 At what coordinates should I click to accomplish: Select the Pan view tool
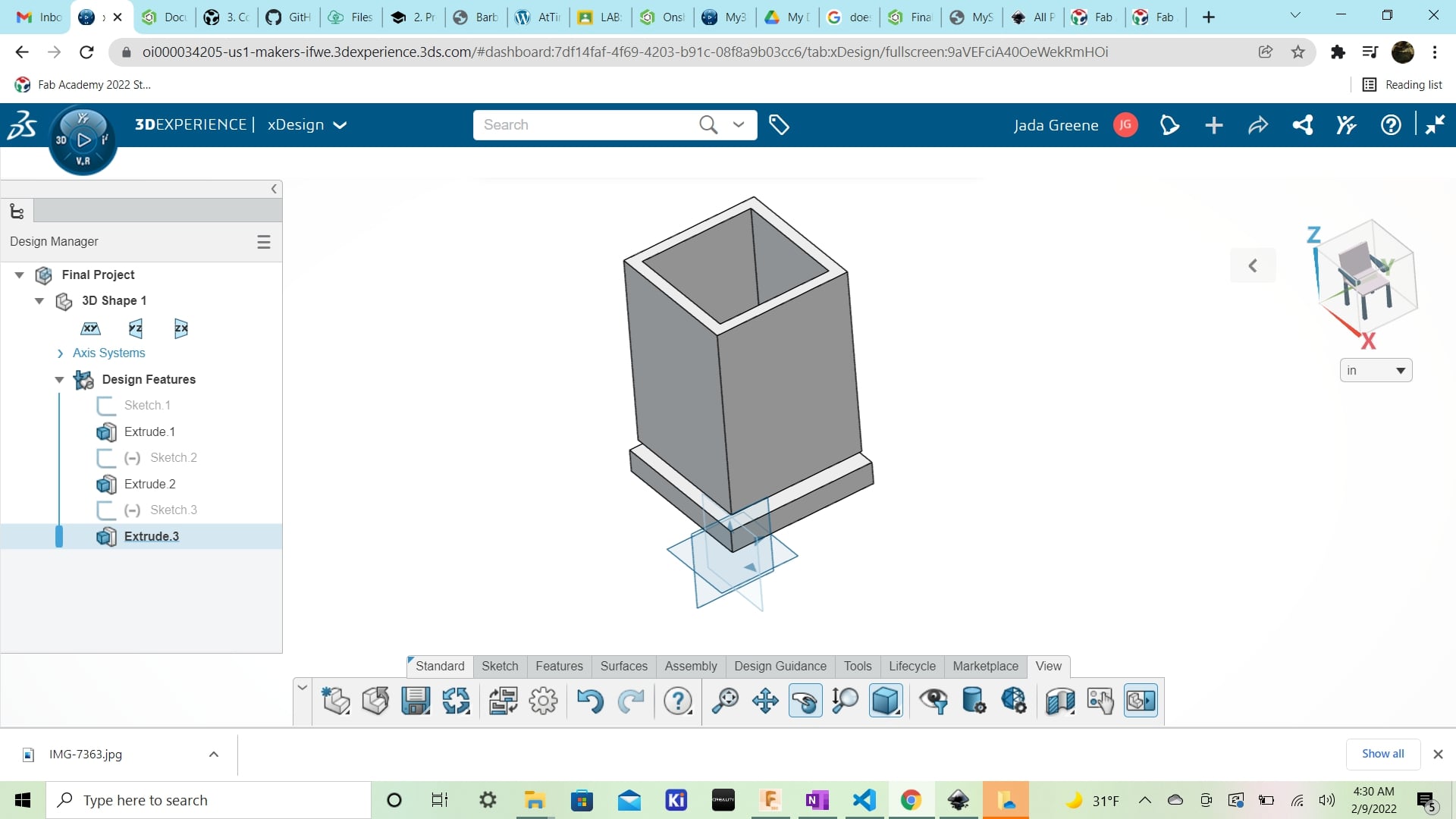(765, 701)
